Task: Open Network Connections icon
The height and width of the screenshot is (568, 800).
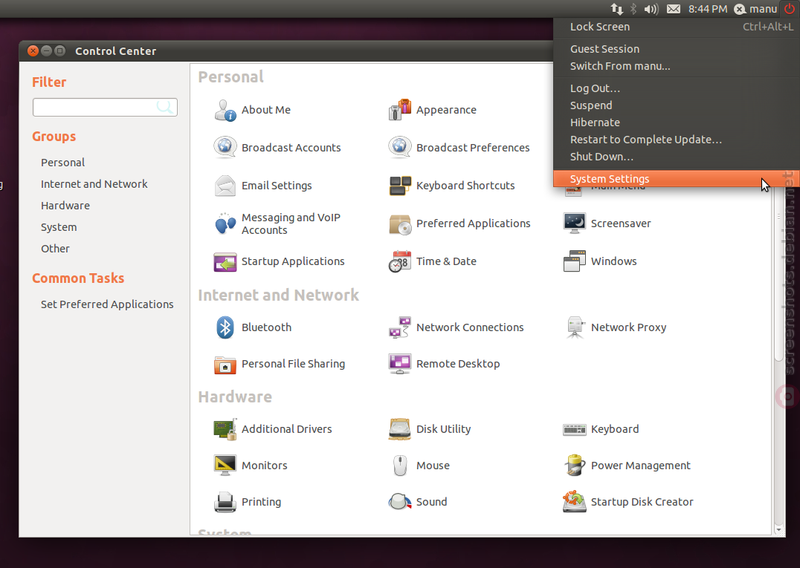Action: click(399, 328)
